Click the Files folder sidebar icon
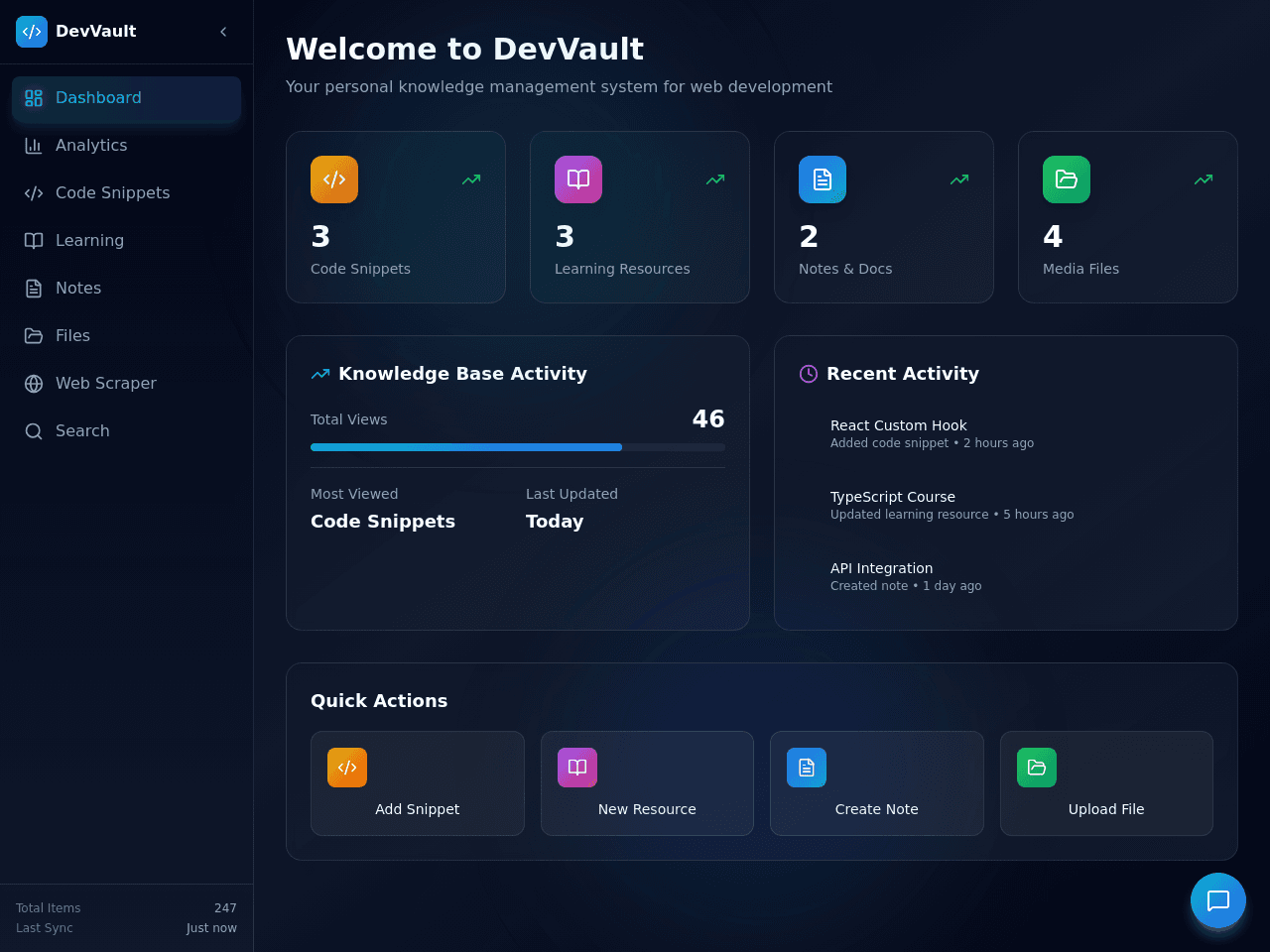 coord(34,336)
